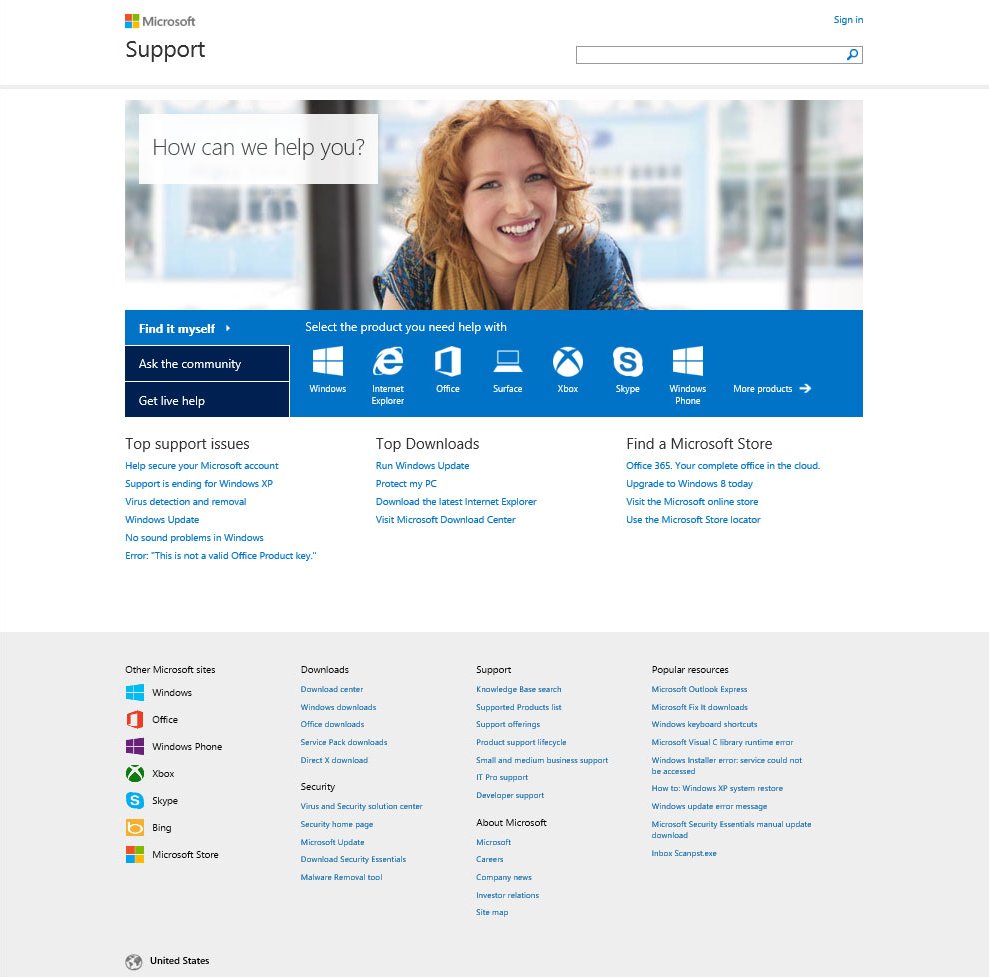Click the Office icon under Other Microsoft sites
Viewport: 989px width, 977px height.
click(x=135, y=720)
